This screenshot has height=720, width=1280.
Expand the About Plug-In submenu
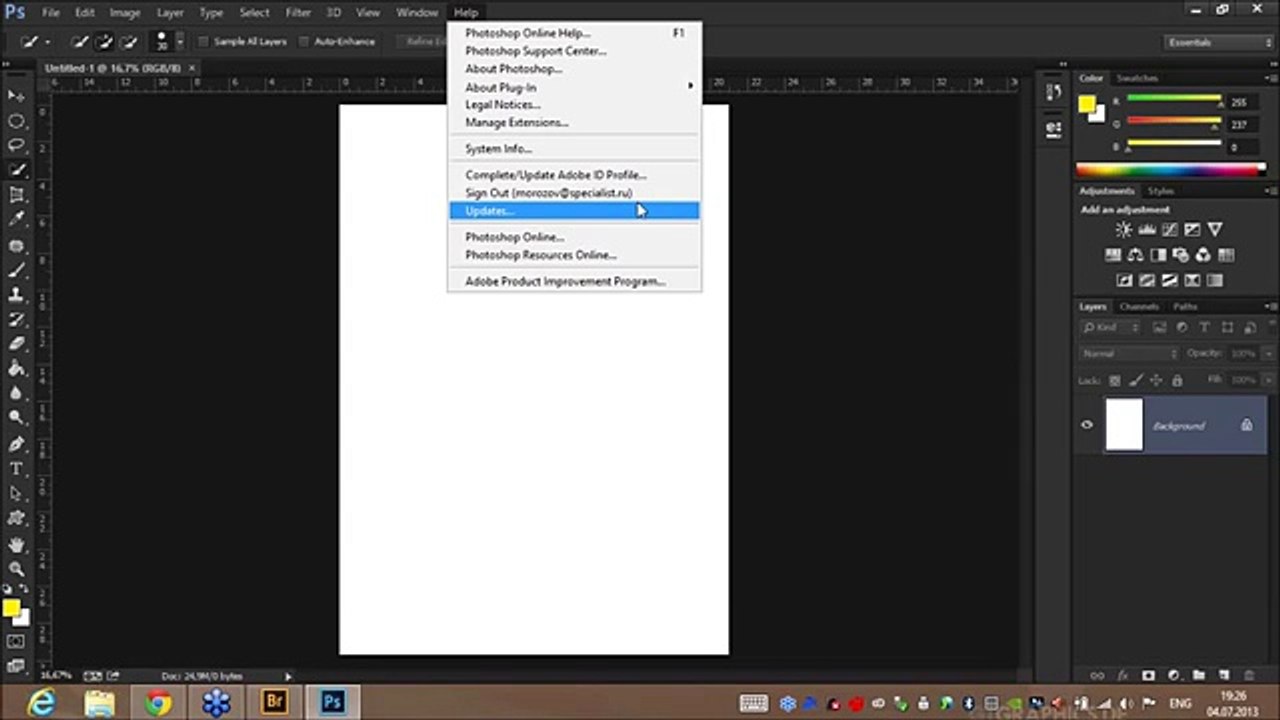pos(575,87)
